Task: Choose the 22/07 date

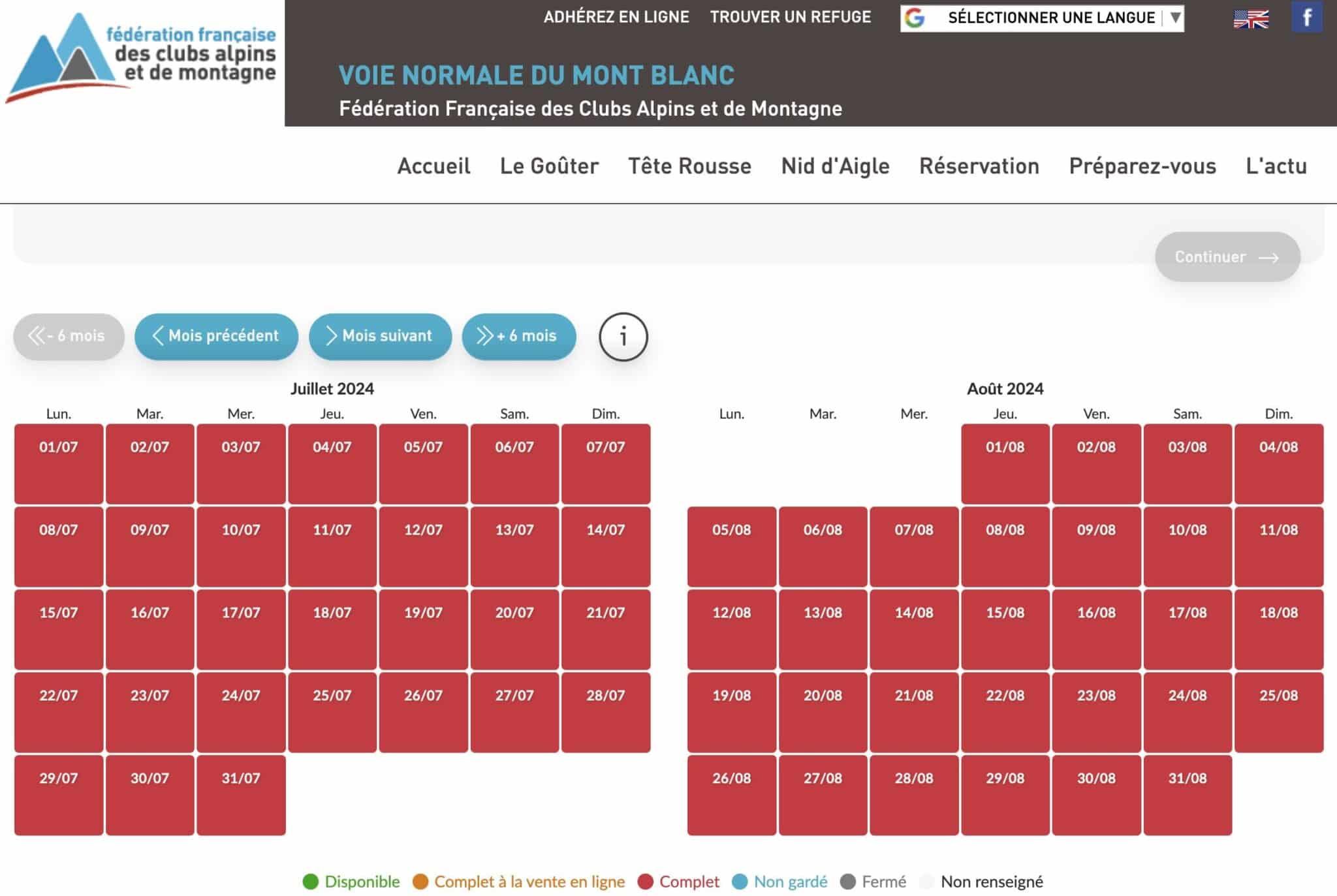Action: (59, 712)
